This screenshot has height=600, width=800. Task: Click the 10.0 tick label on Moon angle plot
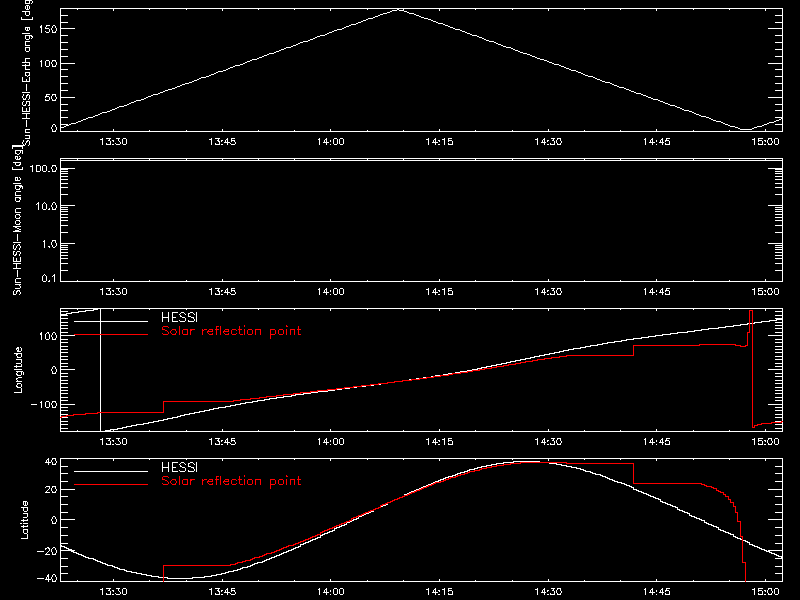(x=46, y=206)
